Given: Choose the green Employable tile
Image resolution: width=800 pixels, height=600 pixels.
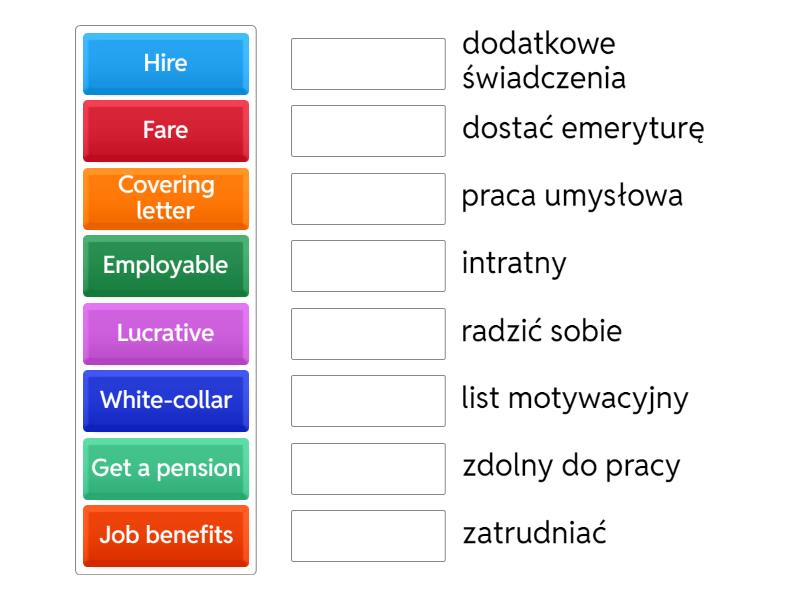Looking at the screenshot, I should (165, 266).
